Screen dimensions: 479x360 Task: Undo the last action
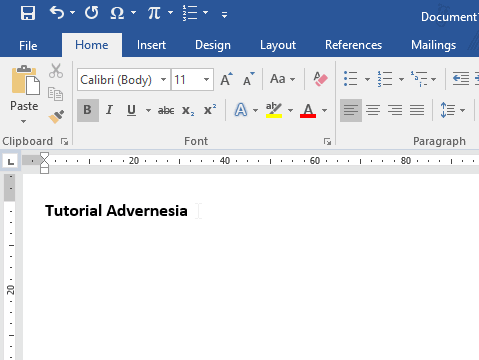57,13
